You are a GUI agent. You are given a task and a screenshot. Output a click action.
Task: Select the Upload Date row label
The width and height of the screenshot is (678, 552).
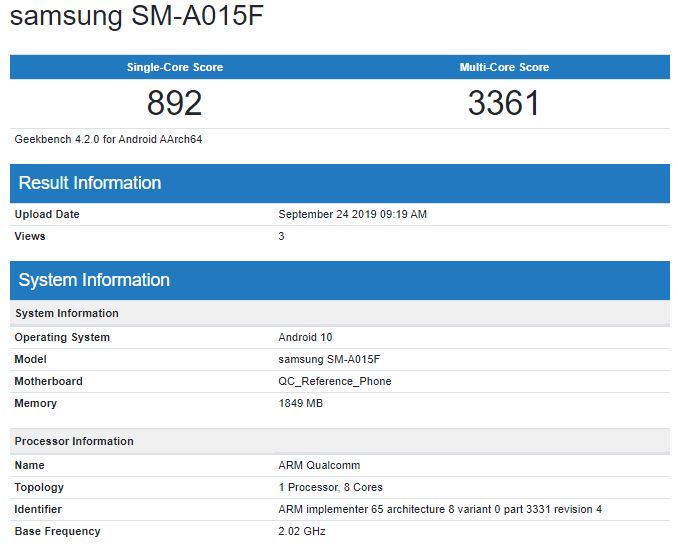pos(47,214)
